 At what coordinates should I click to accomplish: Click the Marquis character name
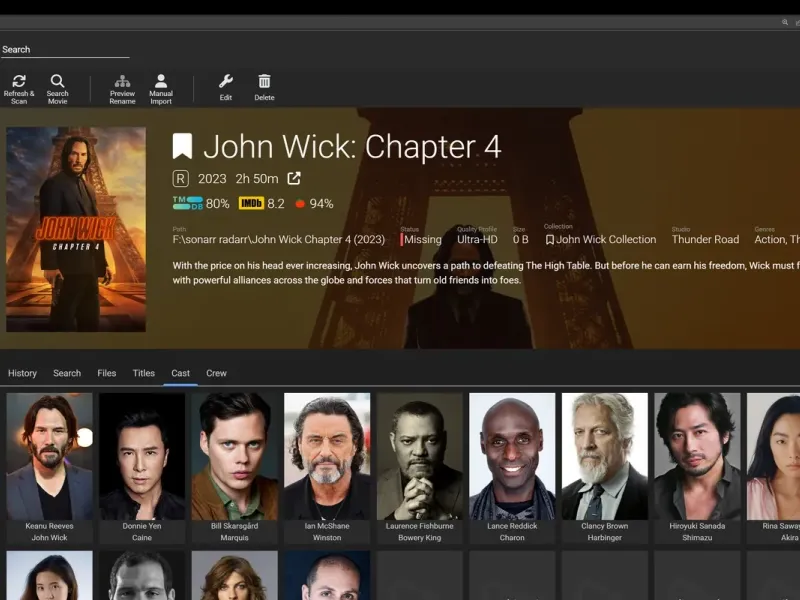pos(235,538)
